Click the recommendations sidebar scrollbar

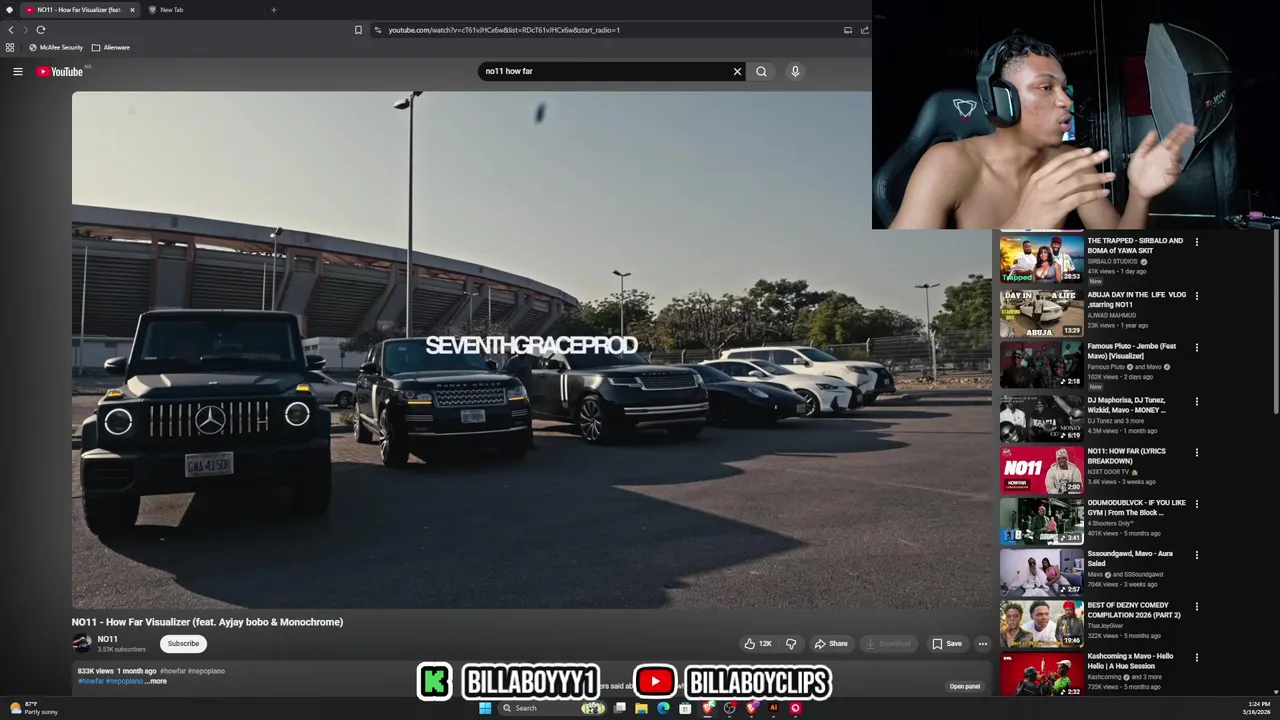point(1275,320)
